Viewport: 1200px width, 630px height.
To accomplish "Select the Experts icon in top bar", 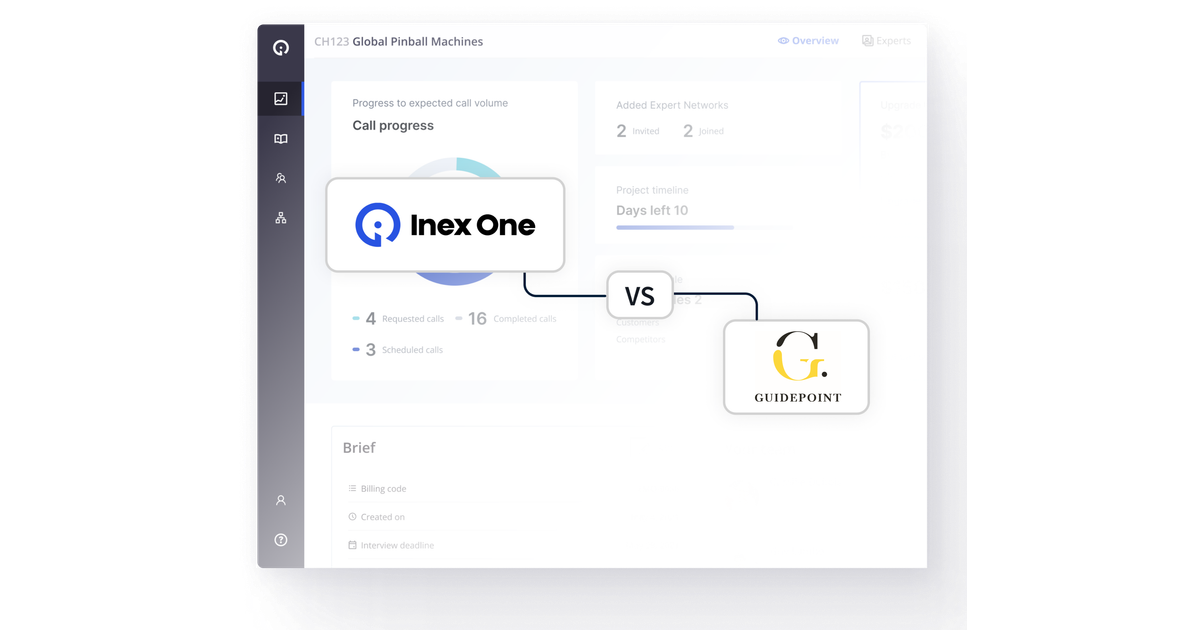I will click(x=868, y=40).
